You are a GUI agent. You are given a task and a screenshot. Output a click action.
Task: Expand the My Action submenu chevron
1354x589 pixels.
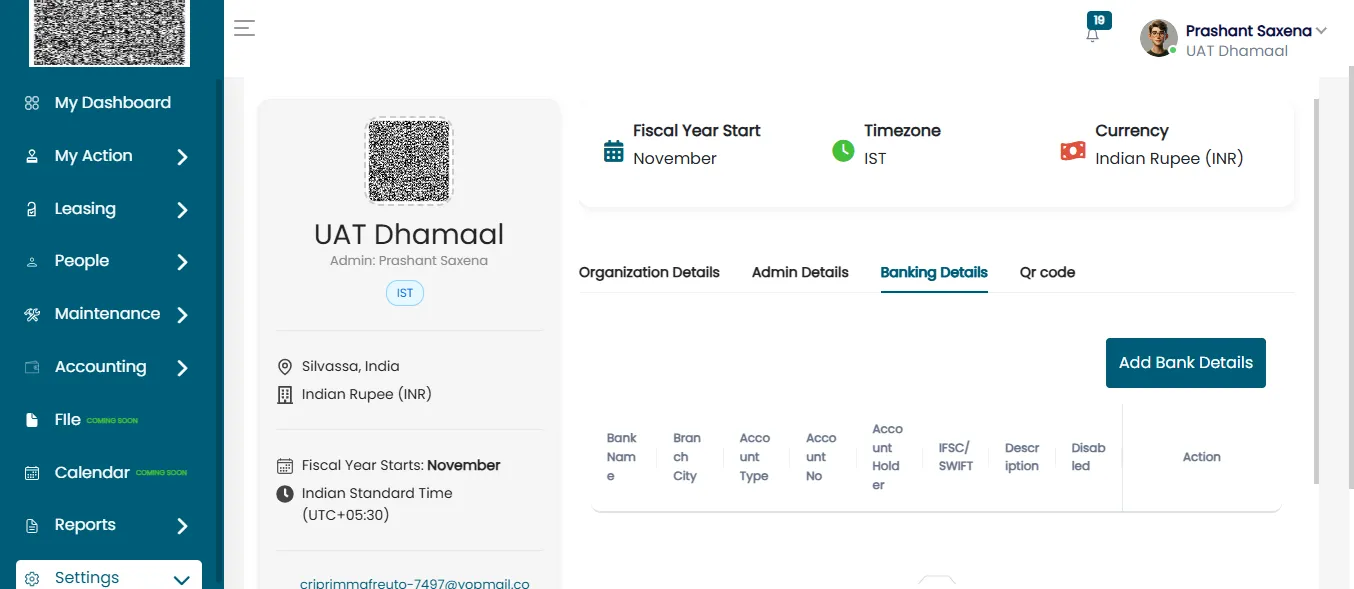tap(182, 157)
